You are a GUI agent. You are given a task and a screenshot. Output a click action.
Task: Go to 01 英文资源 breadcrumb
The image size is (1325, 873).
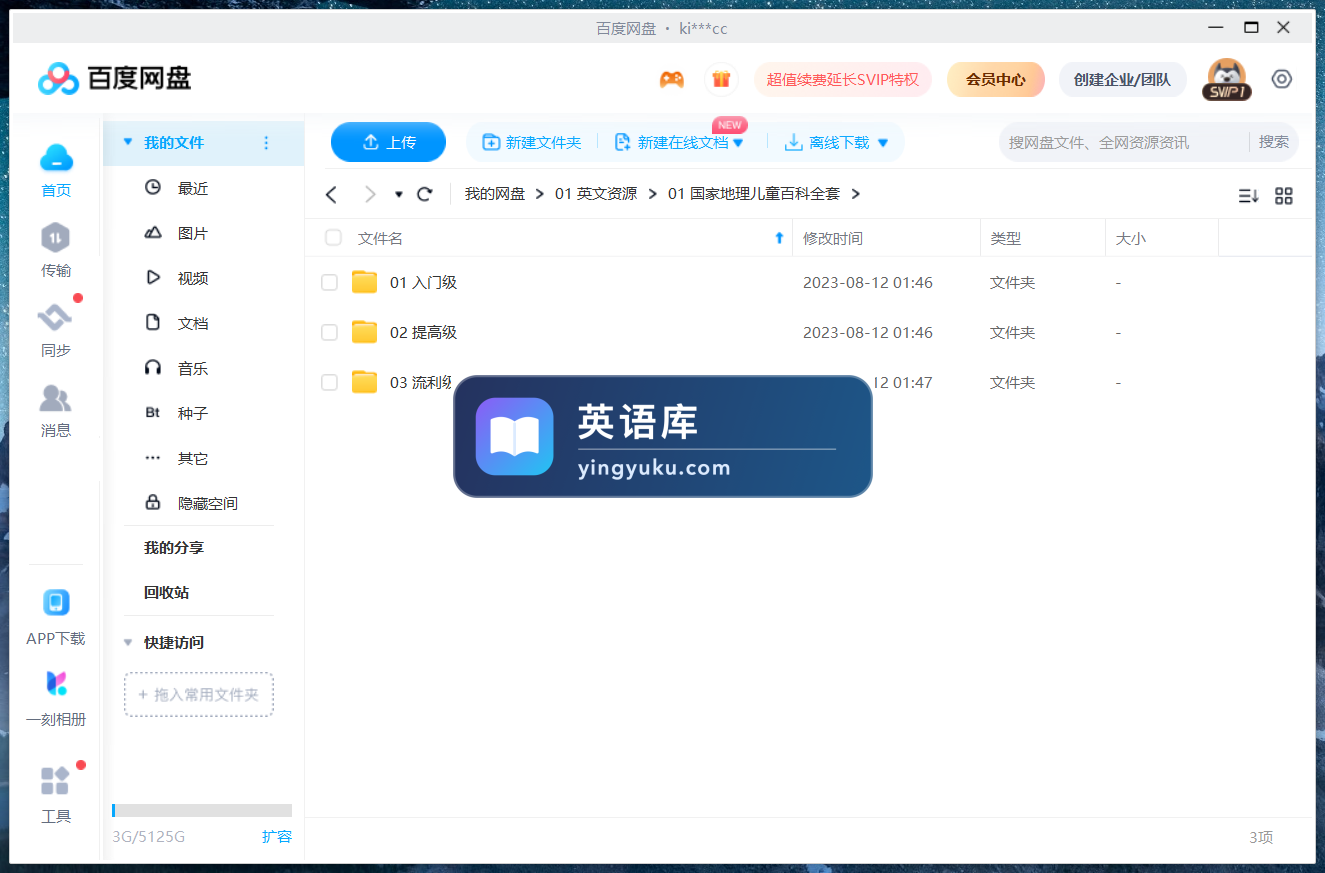(x=596, y=194)
